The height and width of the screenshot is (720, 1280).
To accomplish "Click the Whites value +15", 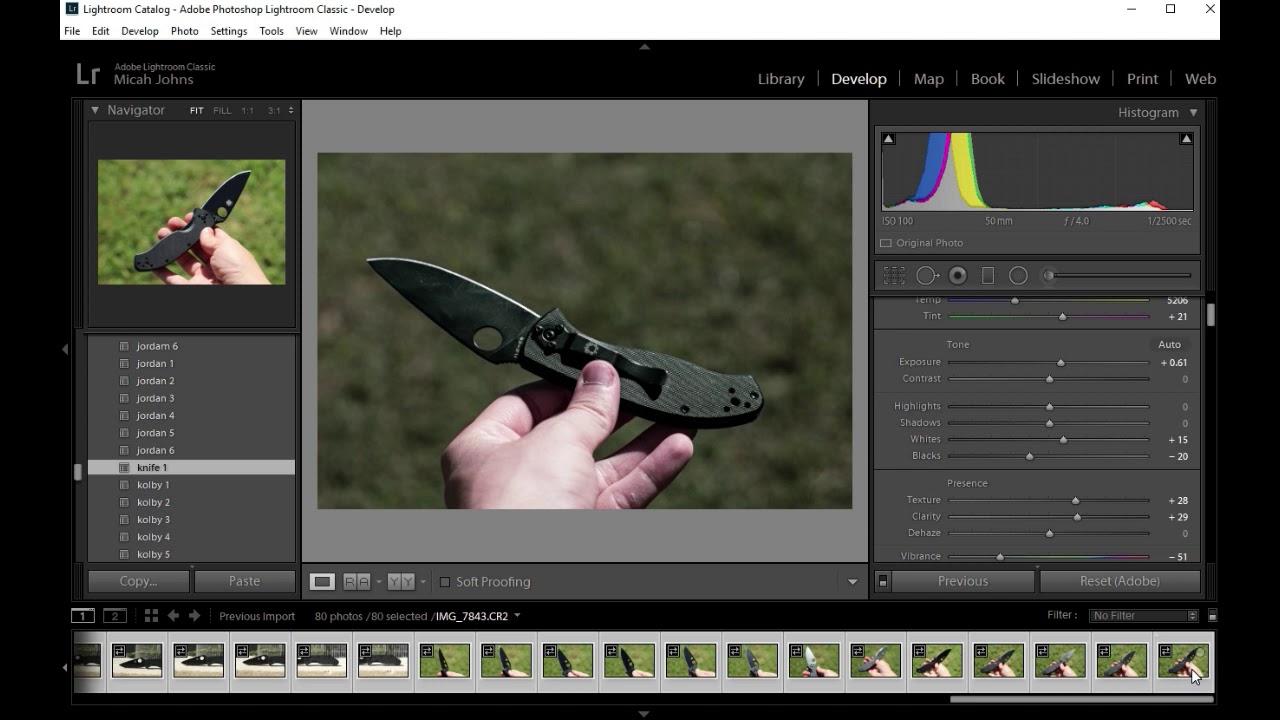I will pos(1177,440).
